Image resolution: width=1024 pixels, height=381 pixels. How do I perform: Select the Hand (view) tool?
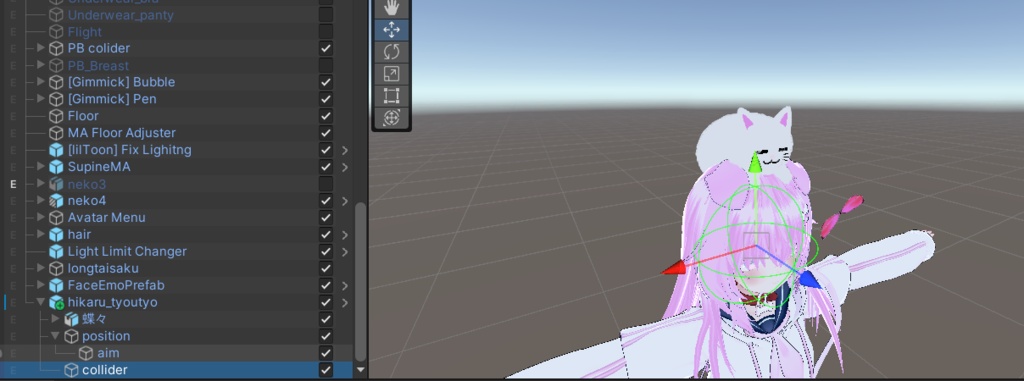tap(391, 8)
